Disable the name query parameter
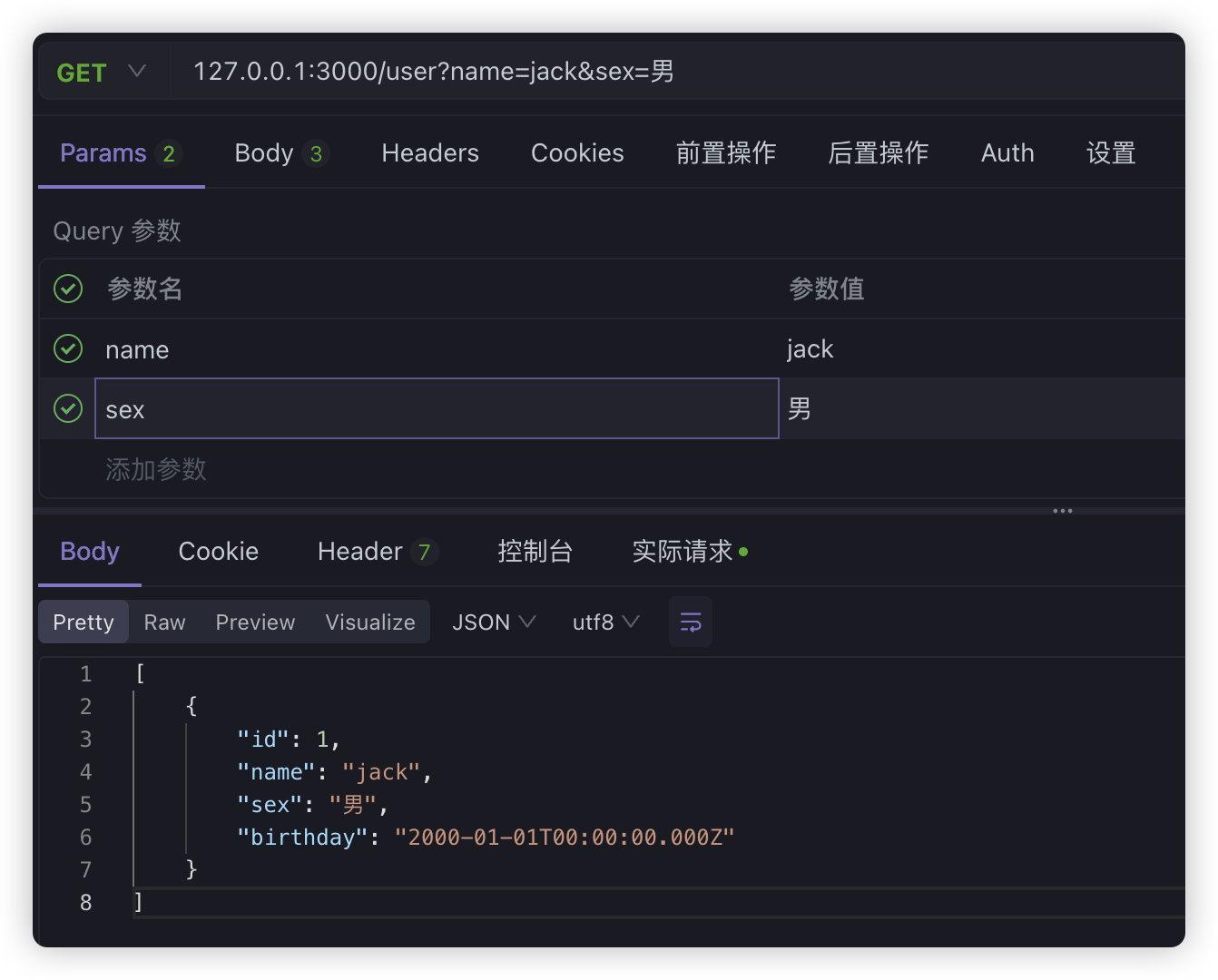The image size is (1218, 980). coord(67,348)
